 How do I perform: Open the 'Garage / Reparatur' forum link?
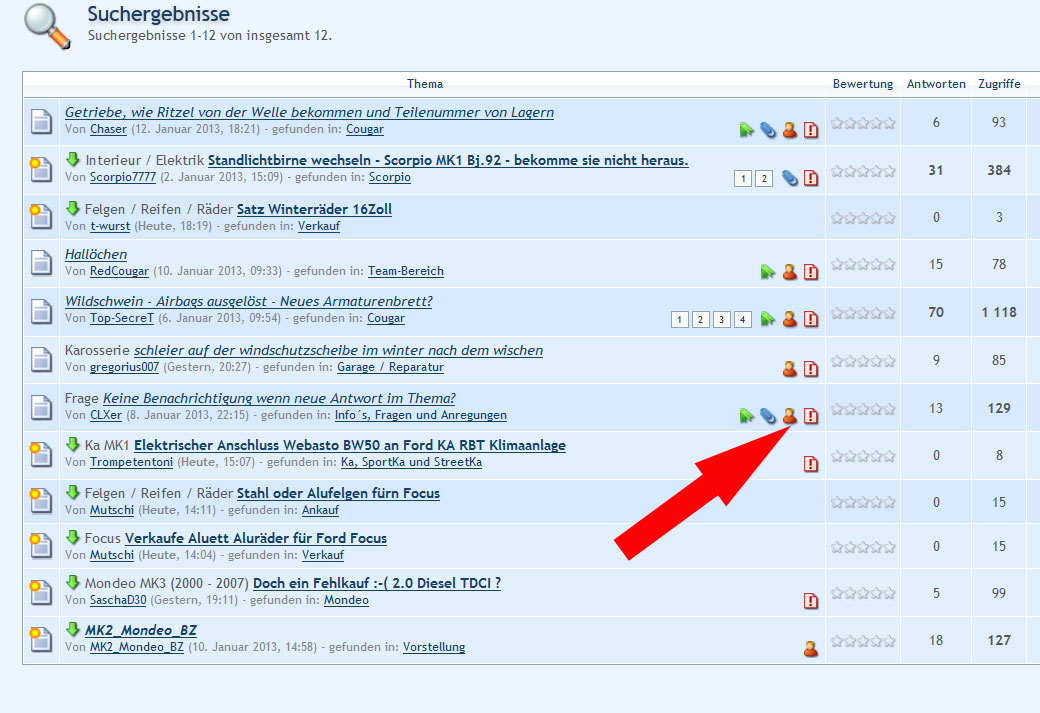391,367
